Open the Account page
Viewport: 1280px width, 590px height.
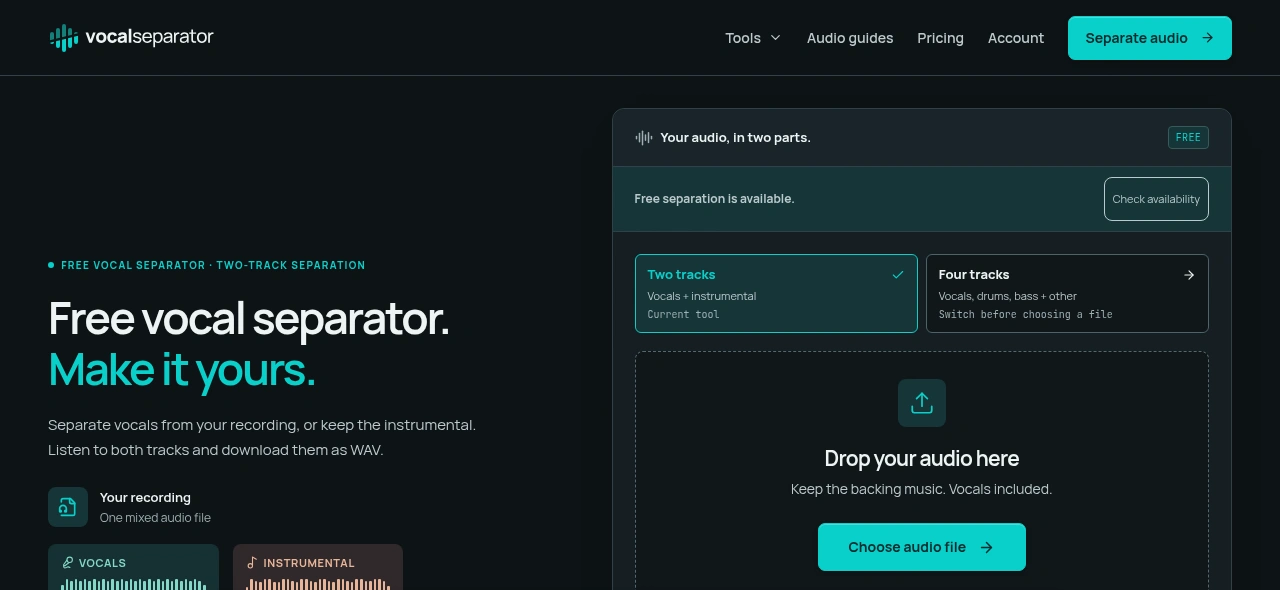1016,38
